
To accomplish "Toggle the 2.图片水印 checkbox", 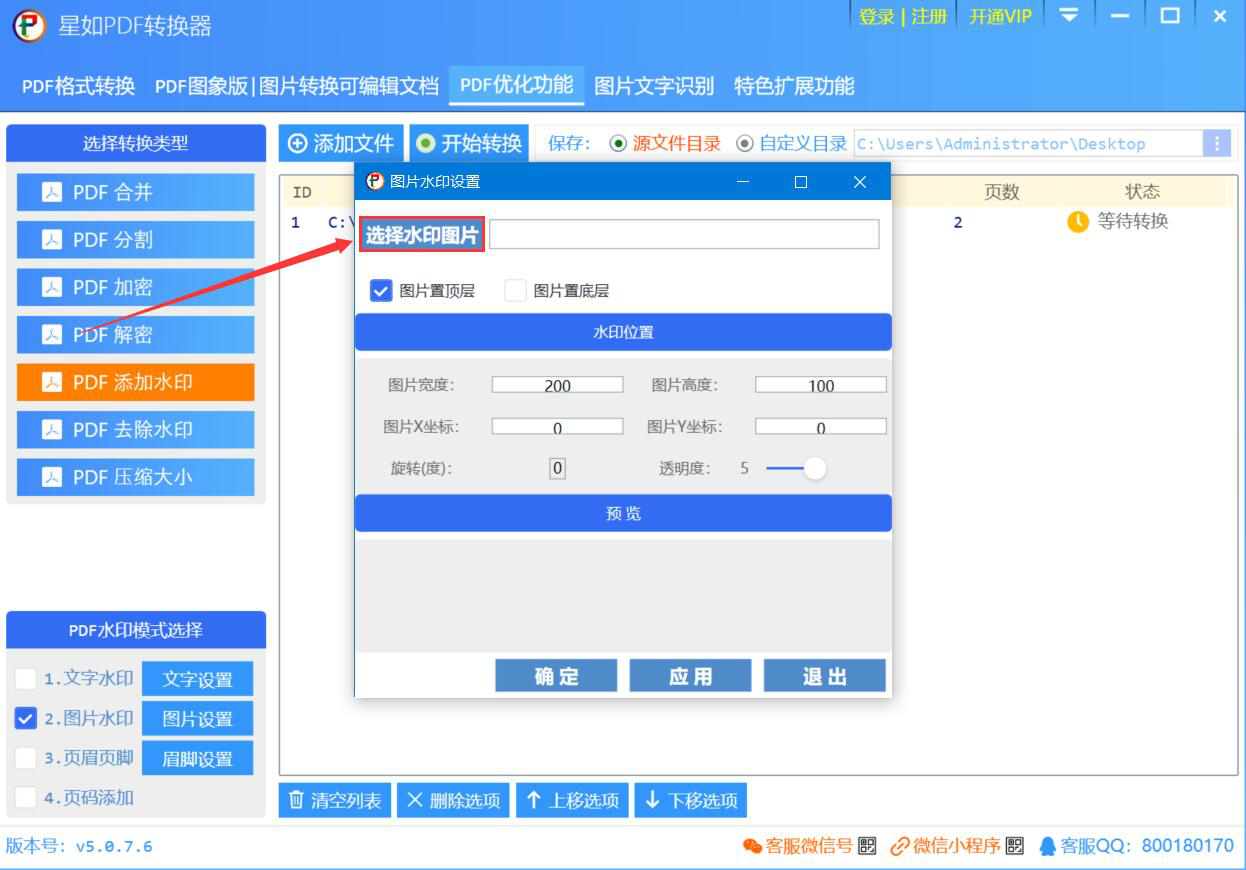I will click(26, 719).
